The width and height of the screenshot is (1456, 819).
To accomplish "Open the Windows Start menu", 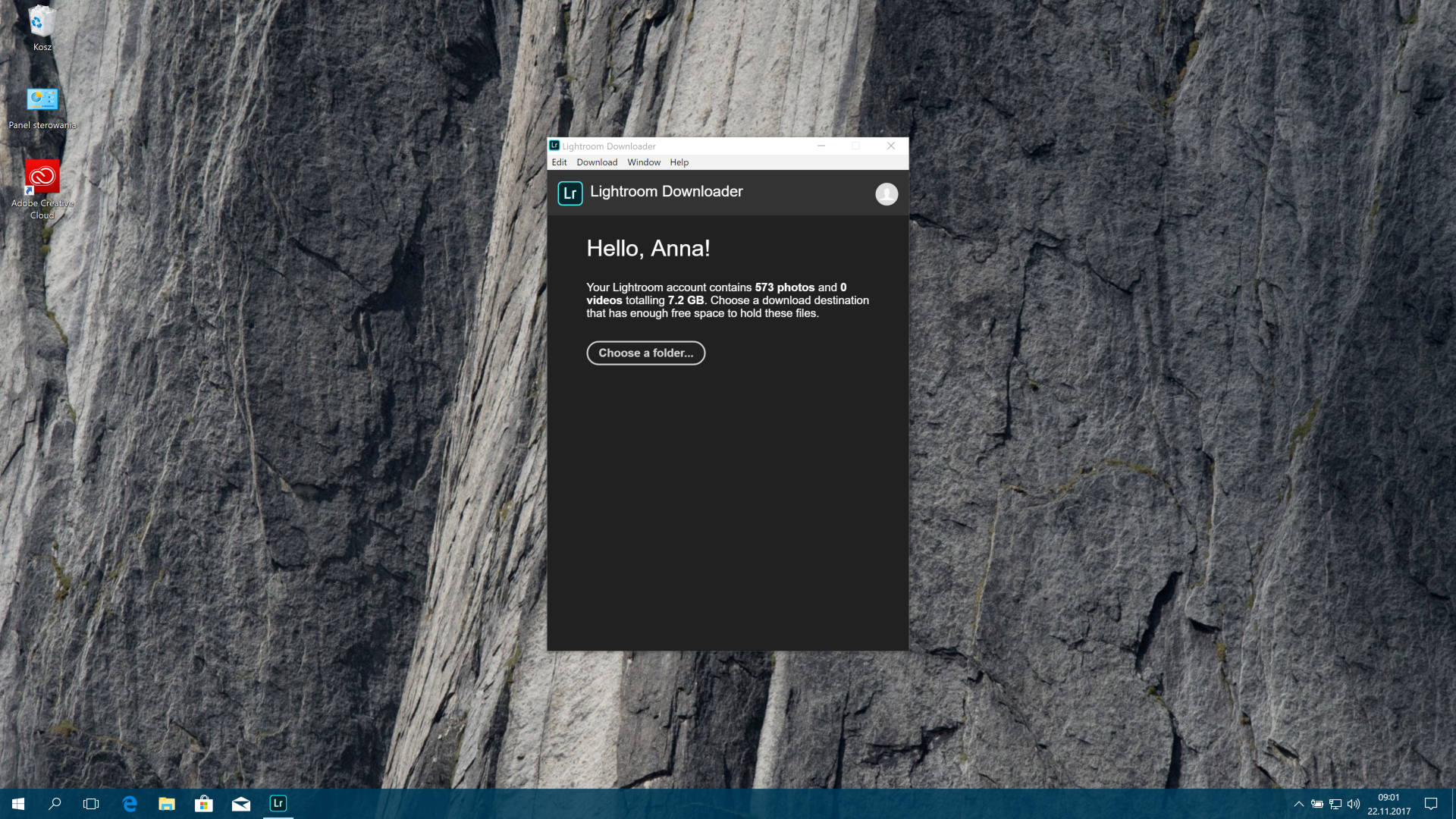I will [18, 804].
